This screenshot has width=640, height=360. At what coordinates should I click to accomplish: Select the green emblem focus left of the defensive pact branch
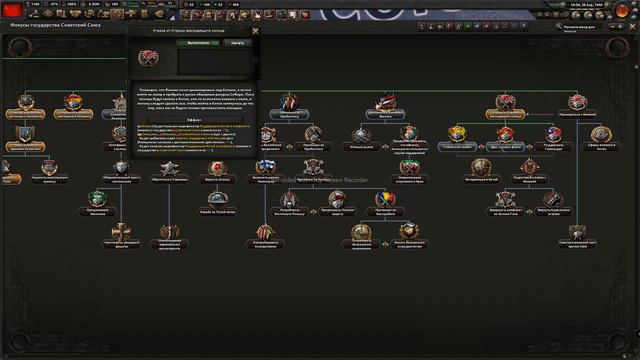97,204
